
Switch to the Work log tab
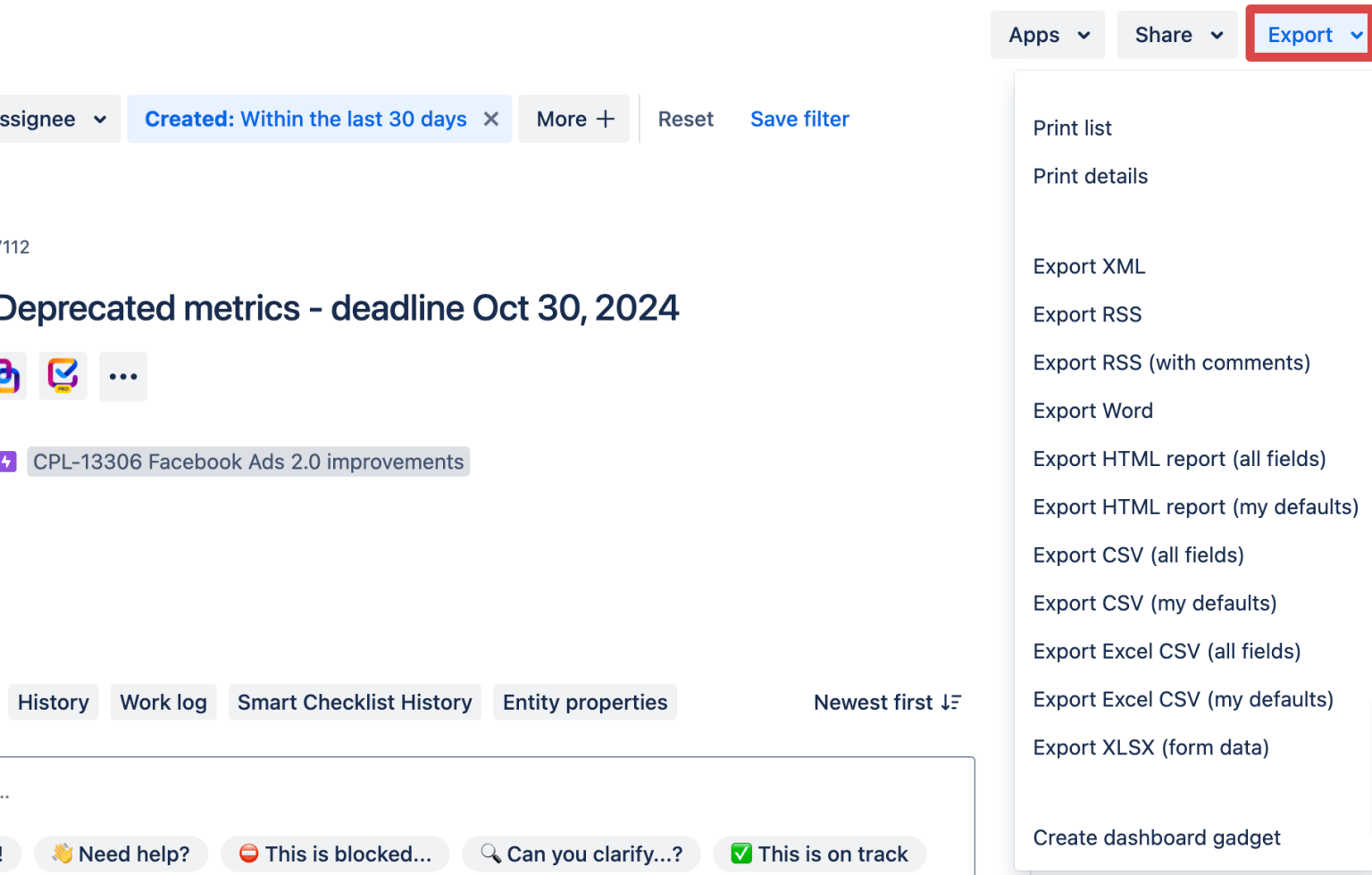(163, 702)
